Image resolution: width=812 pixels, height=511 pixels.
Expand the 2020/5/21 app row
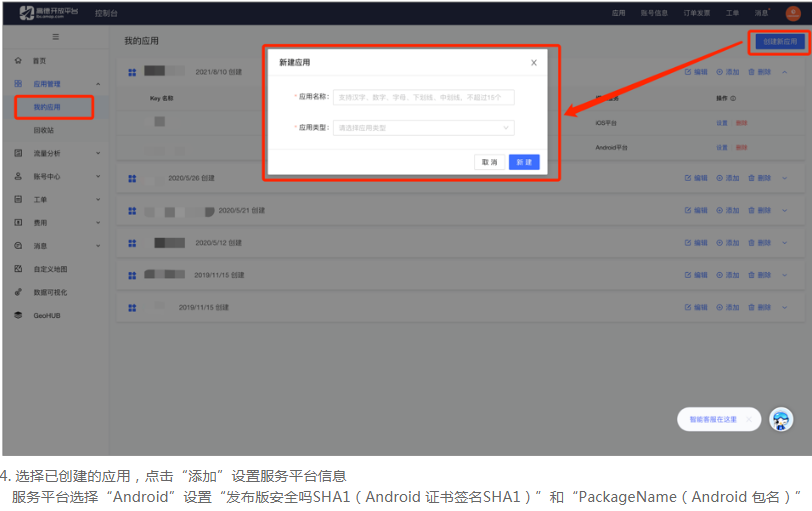pos(785,210)
